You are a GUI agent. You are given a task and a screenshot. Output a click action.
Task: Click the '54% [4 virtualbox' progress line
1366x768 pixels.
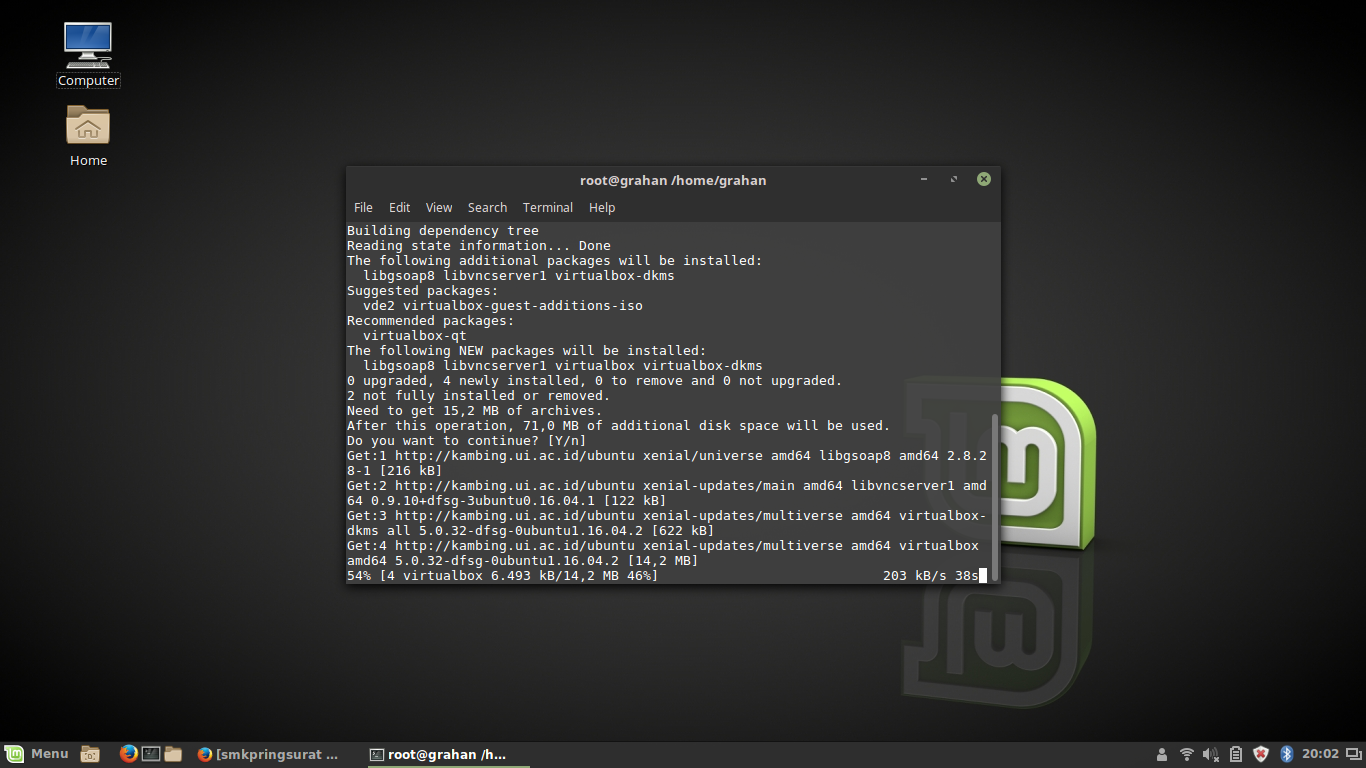coord(503,575)
